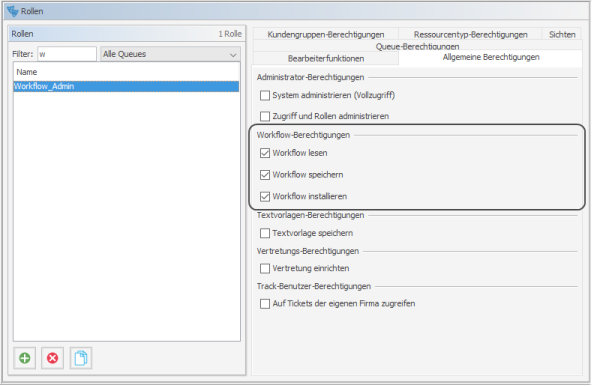Image resolution: width=600 pixels, height=386 pixels.
Task: Delete role using red X icon
Action: [52, 358]
